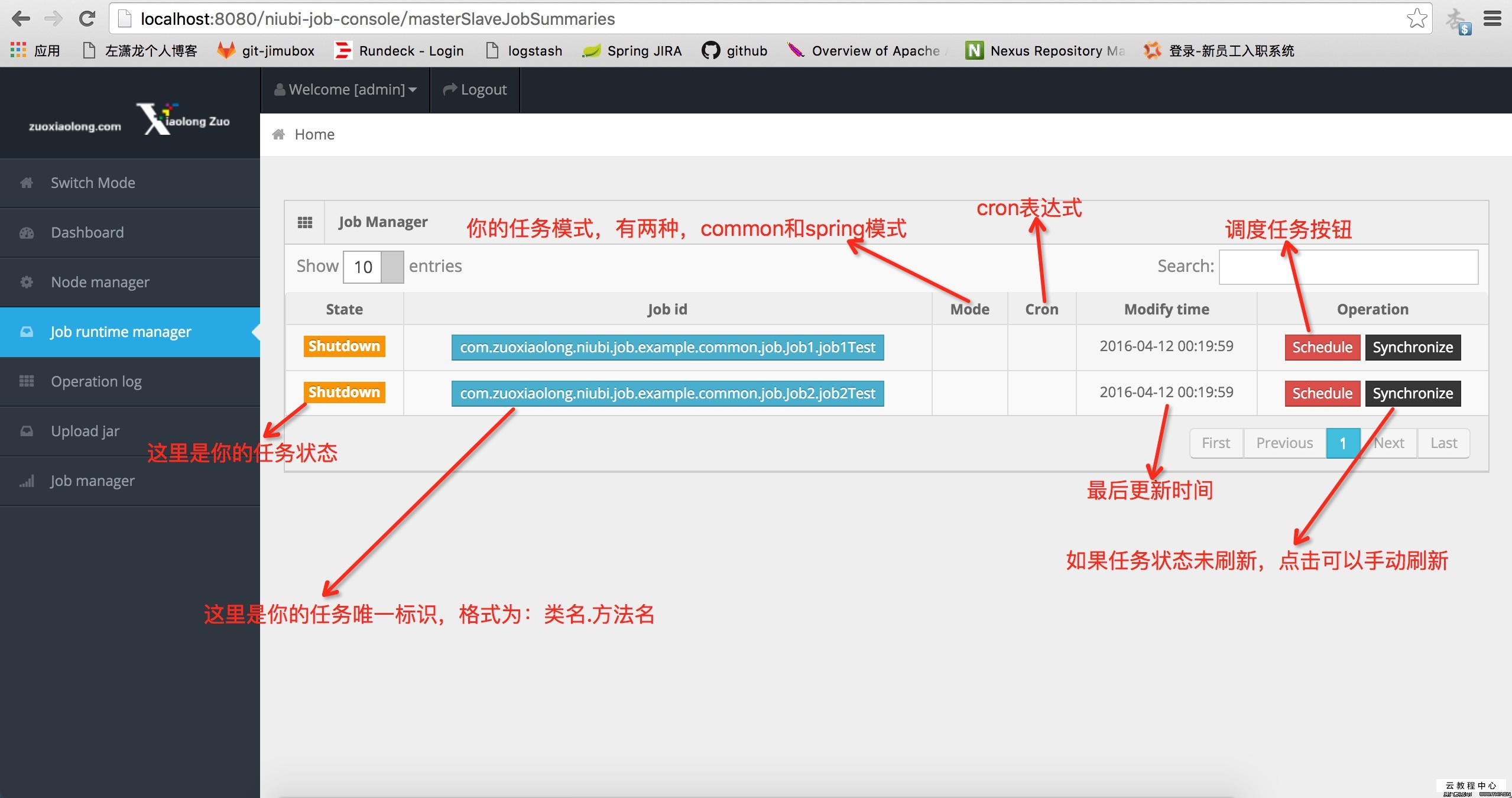Expand the Welcome [admin] dropdown
Image resolution: width=1512 pixels, height=798 pixels.
click(344, 89)
